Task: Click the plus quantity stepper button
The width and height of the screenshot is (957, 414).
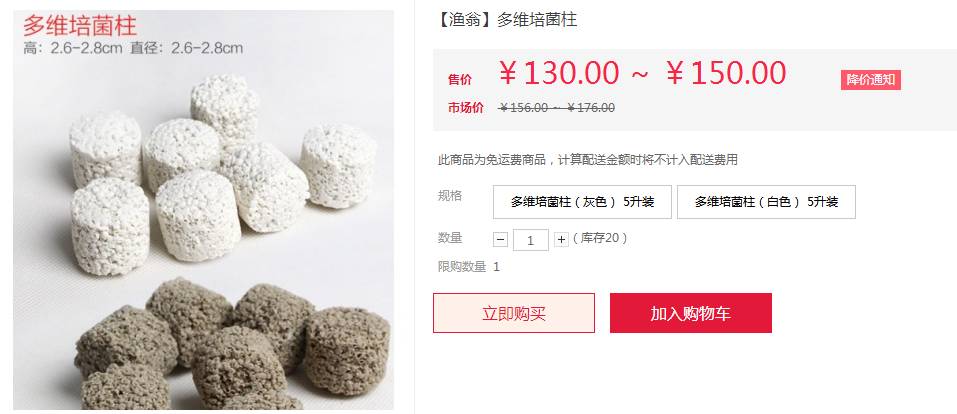Action: click(562, 240)
